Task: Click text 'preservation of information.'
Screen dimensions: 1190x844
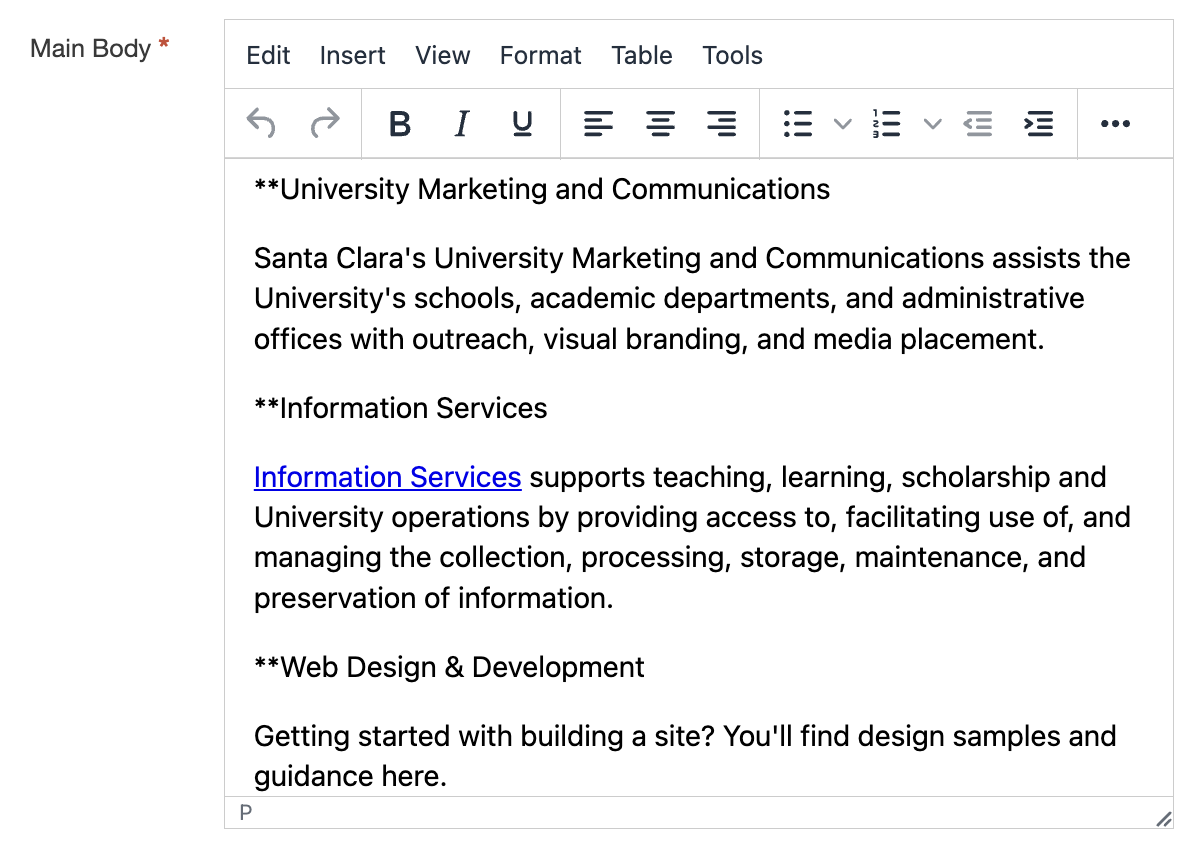Action: [433, 598]
